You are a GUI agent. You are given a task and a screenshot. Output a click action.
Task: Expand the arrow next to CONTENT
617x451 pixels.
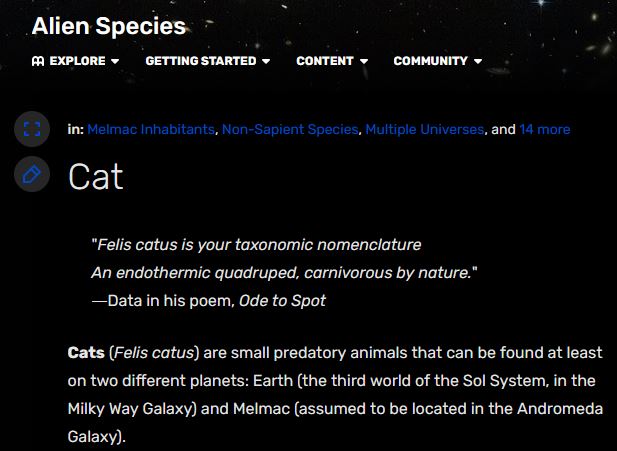[x=364, y=62]
